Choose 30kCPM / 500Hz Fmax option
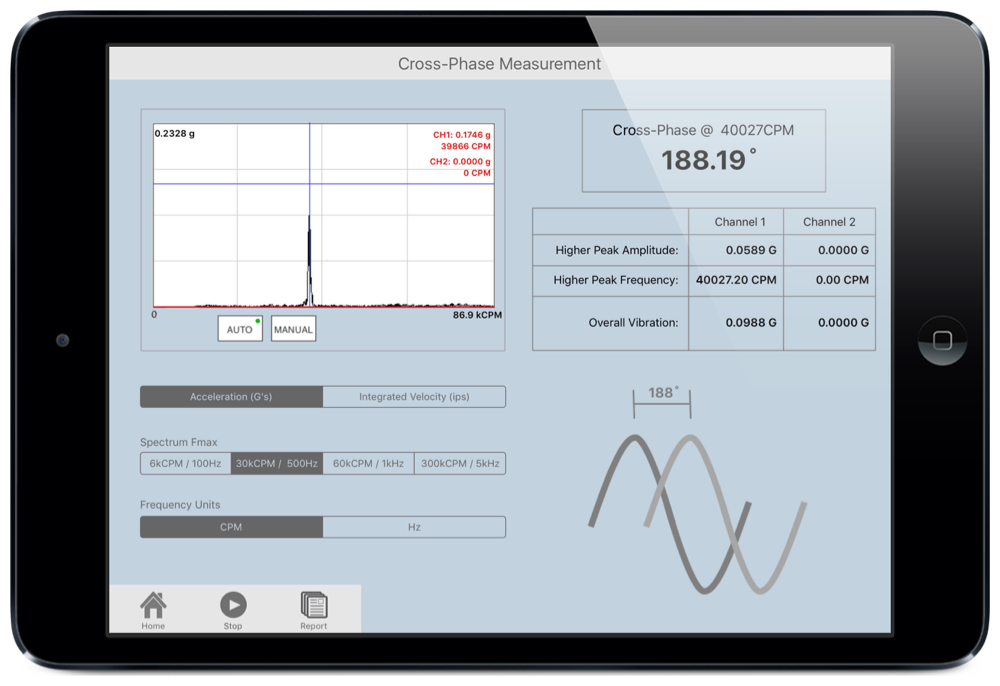The height and width of the screenshot is (686, 1000). 277,463
